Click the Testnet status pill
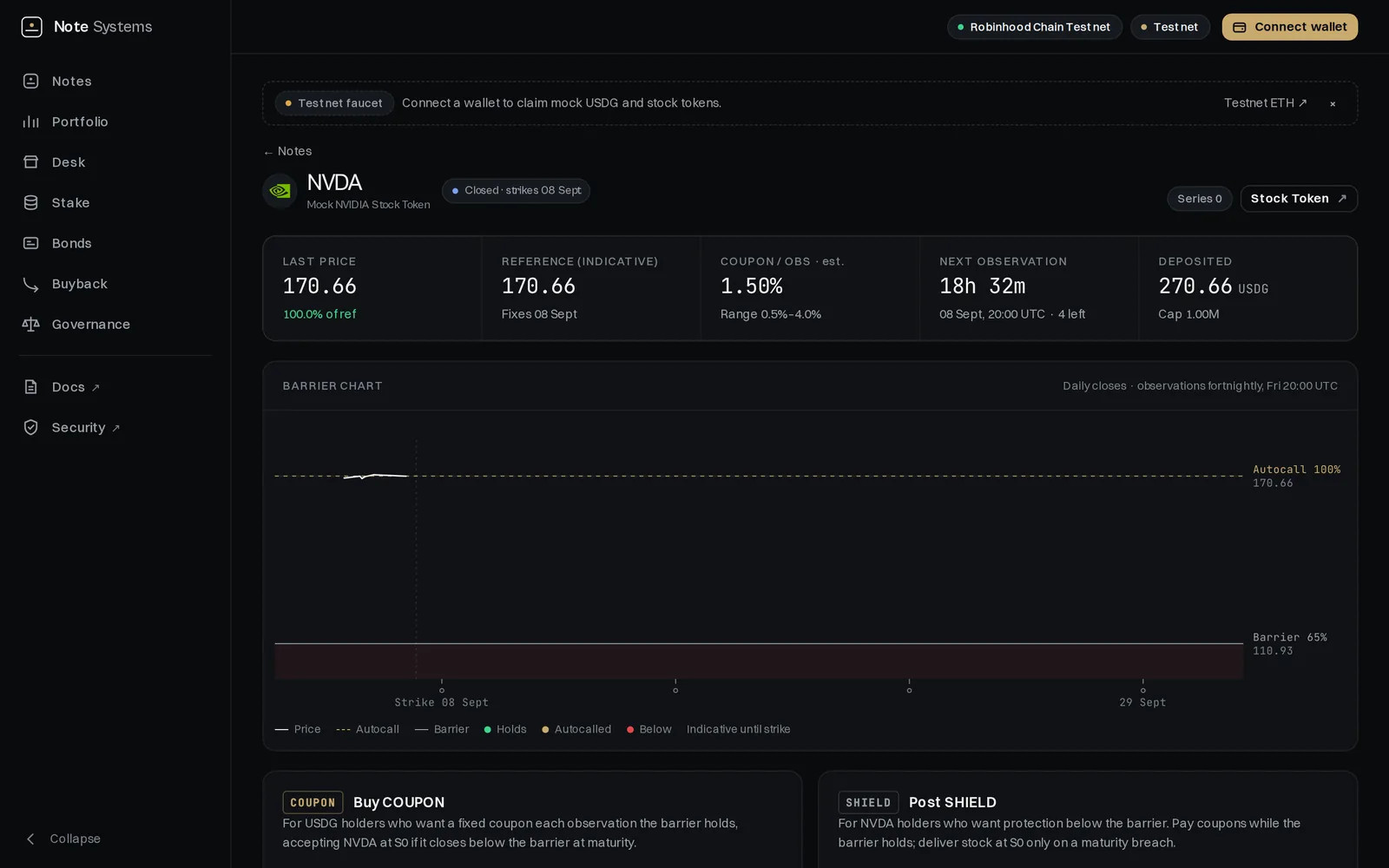This screenshot has height=868, width=1389. tap(1169, 27)
